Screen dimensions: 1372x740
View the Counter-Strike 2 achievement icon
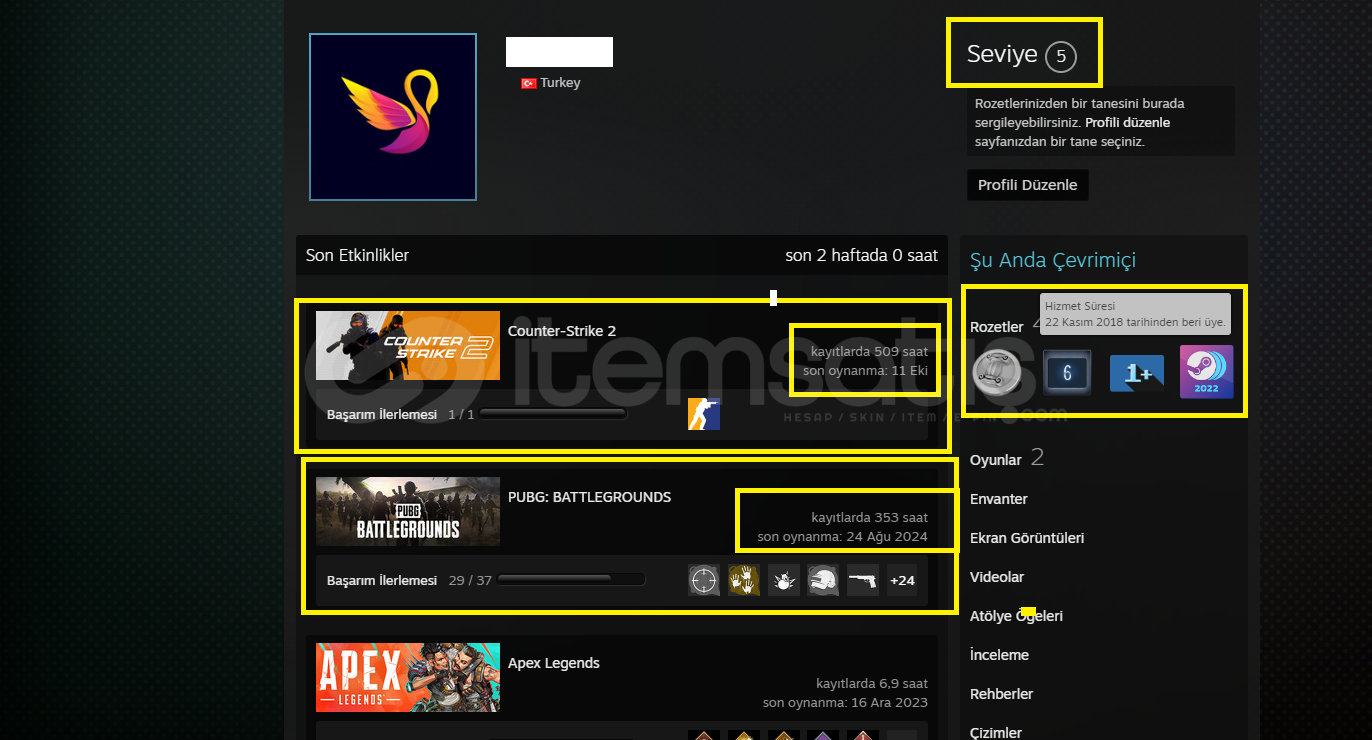704,414
